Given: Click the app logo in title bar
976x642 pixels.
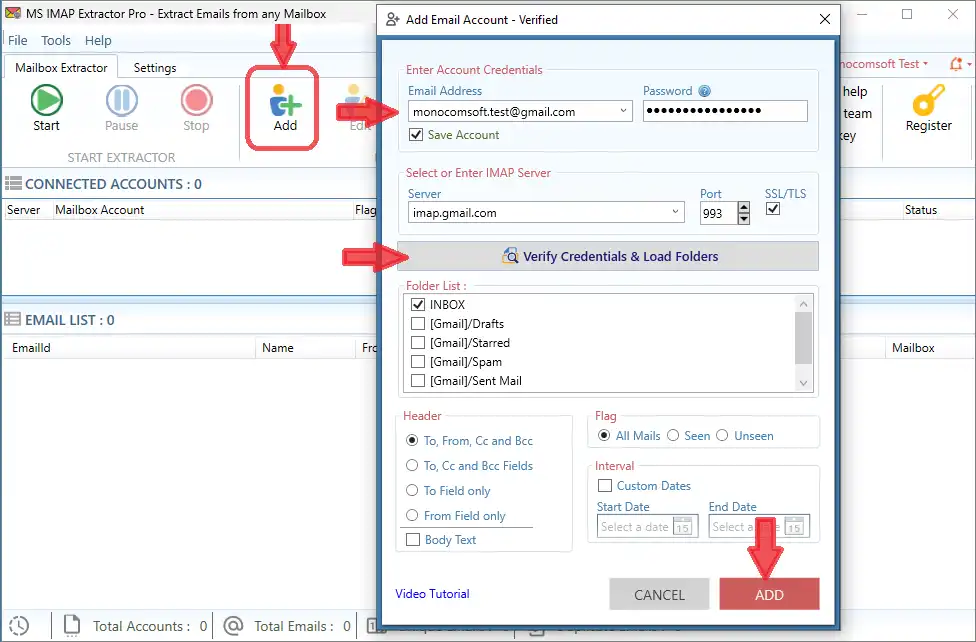Looking at the screenshot, I should coord(12,13).
